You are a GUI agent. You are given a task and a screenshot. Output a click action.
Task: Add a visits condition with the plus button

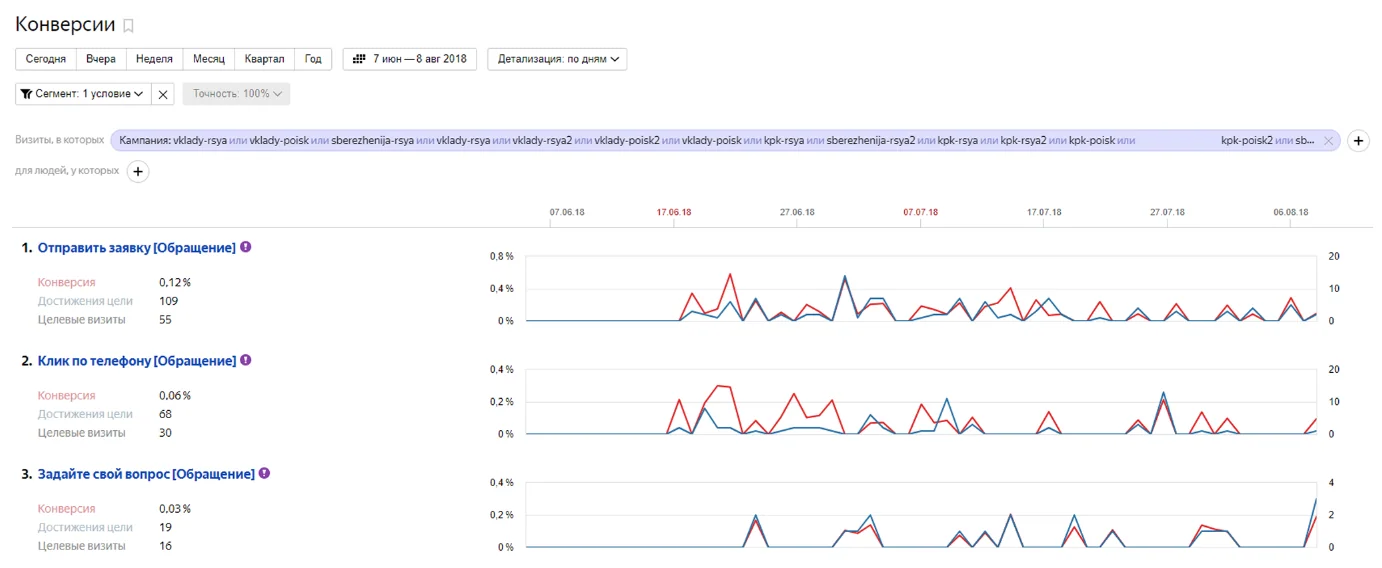point(1359,141)
